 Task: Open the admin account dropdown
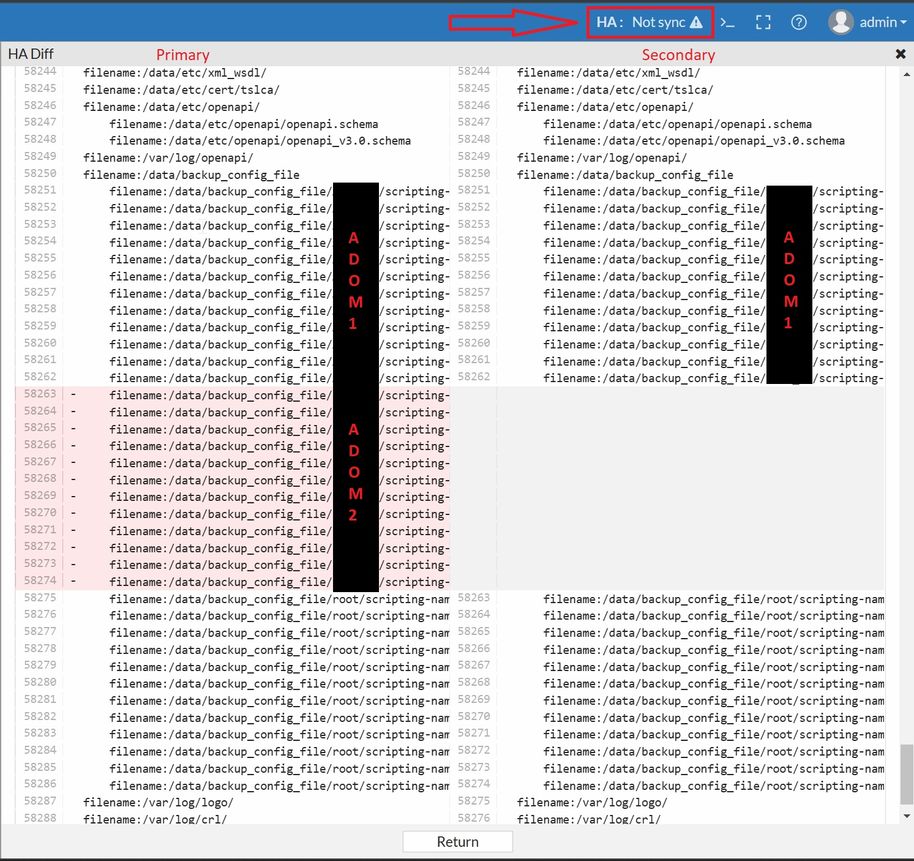click(883, 23)
